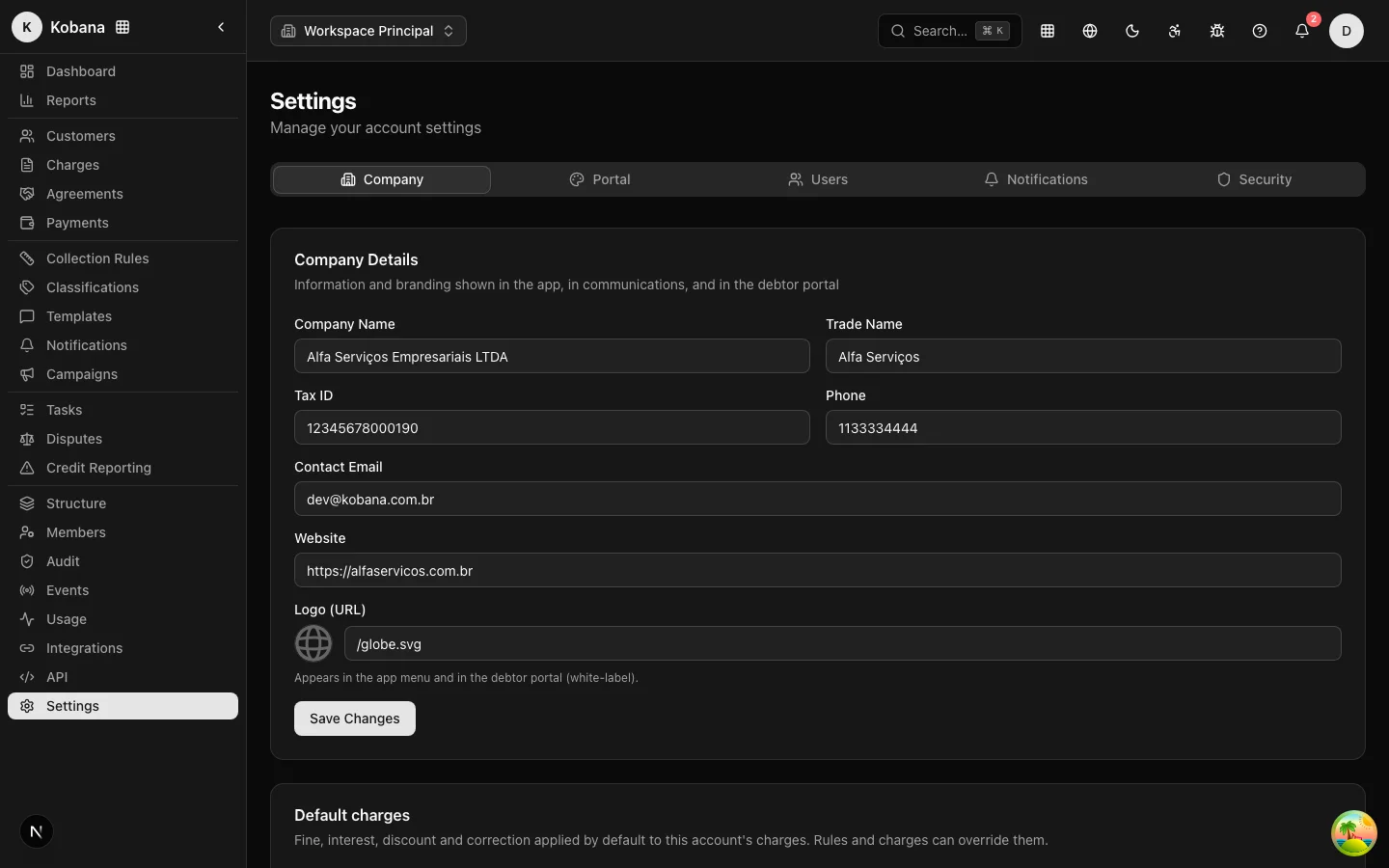Open Disputes in the sidebar
Image resolution: width=1389 pixels, height=868 pixels.
click(123, 439)
